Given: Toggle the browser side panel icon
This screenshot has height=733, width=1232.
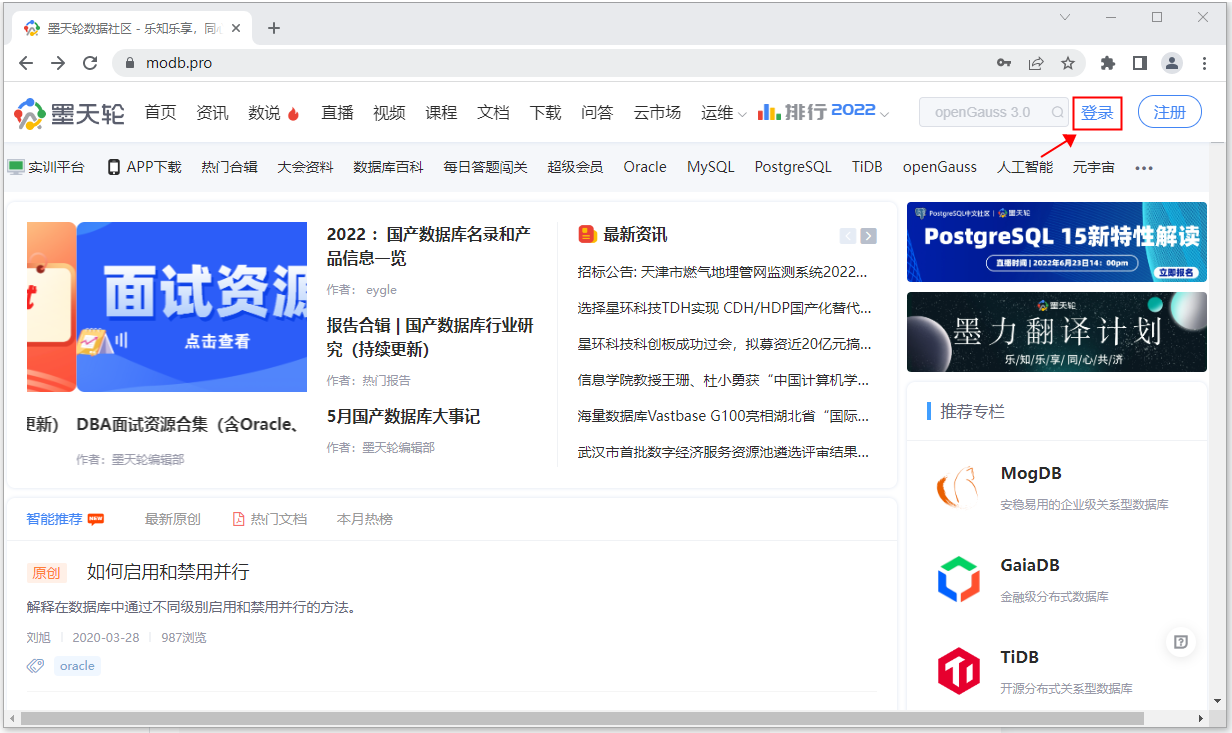Looking at the screenshot, I should click(1139, 63).
